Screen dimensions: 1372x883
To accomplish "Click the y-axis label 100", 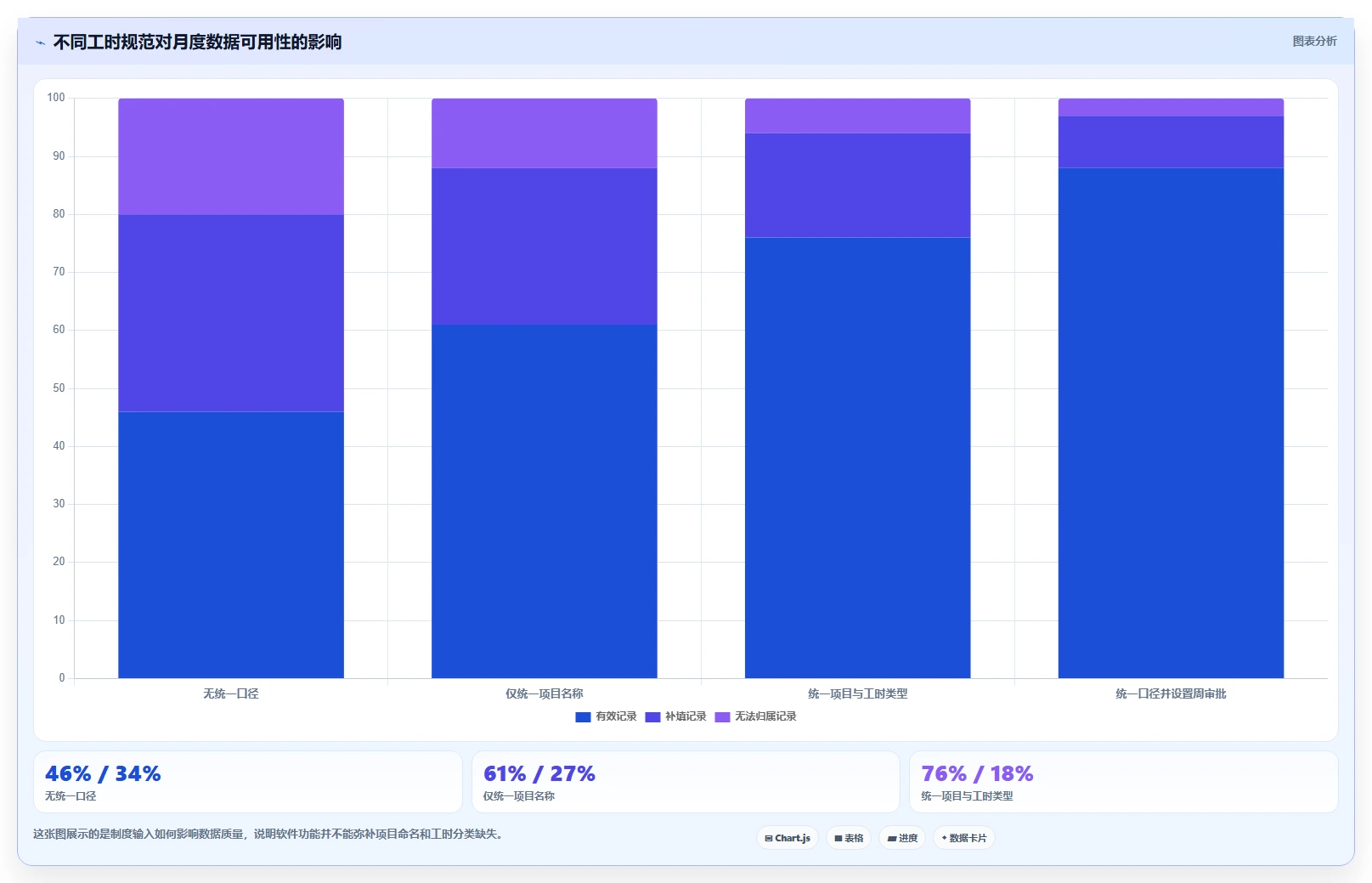I will point(56,98).
